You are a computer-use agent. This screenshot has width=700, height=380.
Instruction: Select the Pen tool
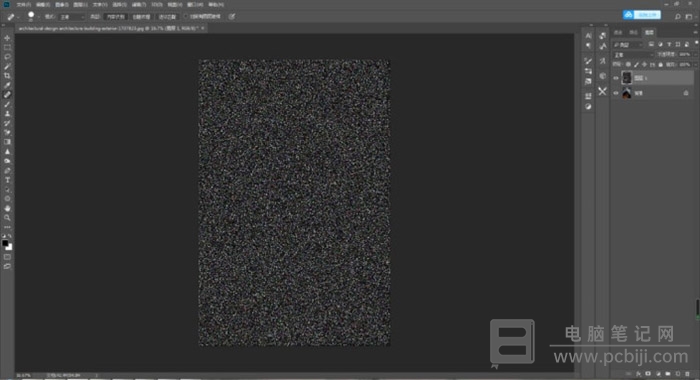tap(7, 171)
